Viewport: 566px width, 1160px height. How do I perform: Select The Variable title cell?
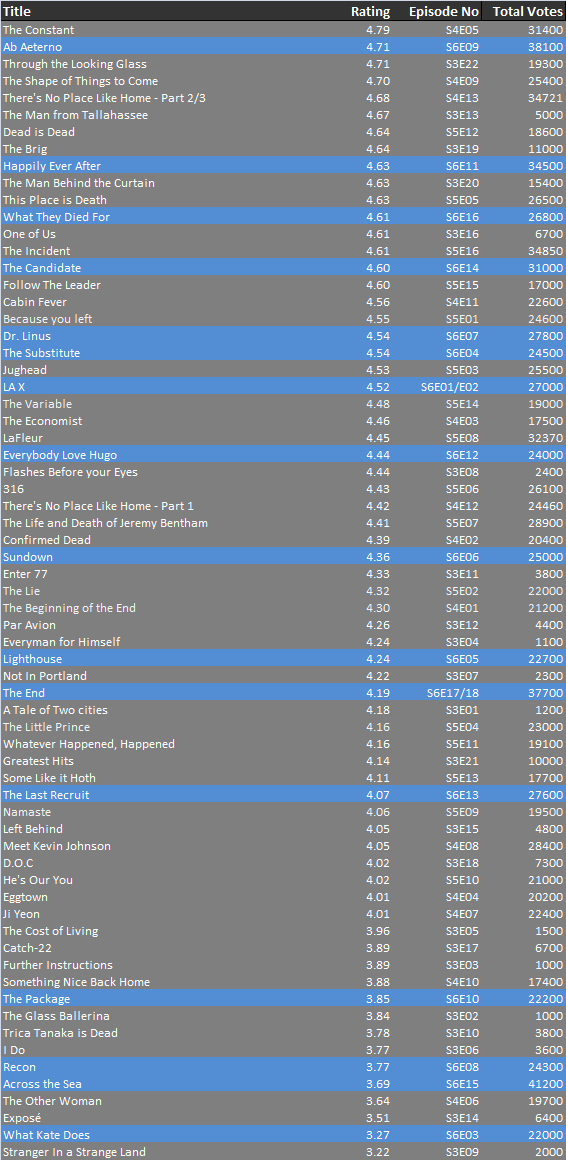[37, 404]
